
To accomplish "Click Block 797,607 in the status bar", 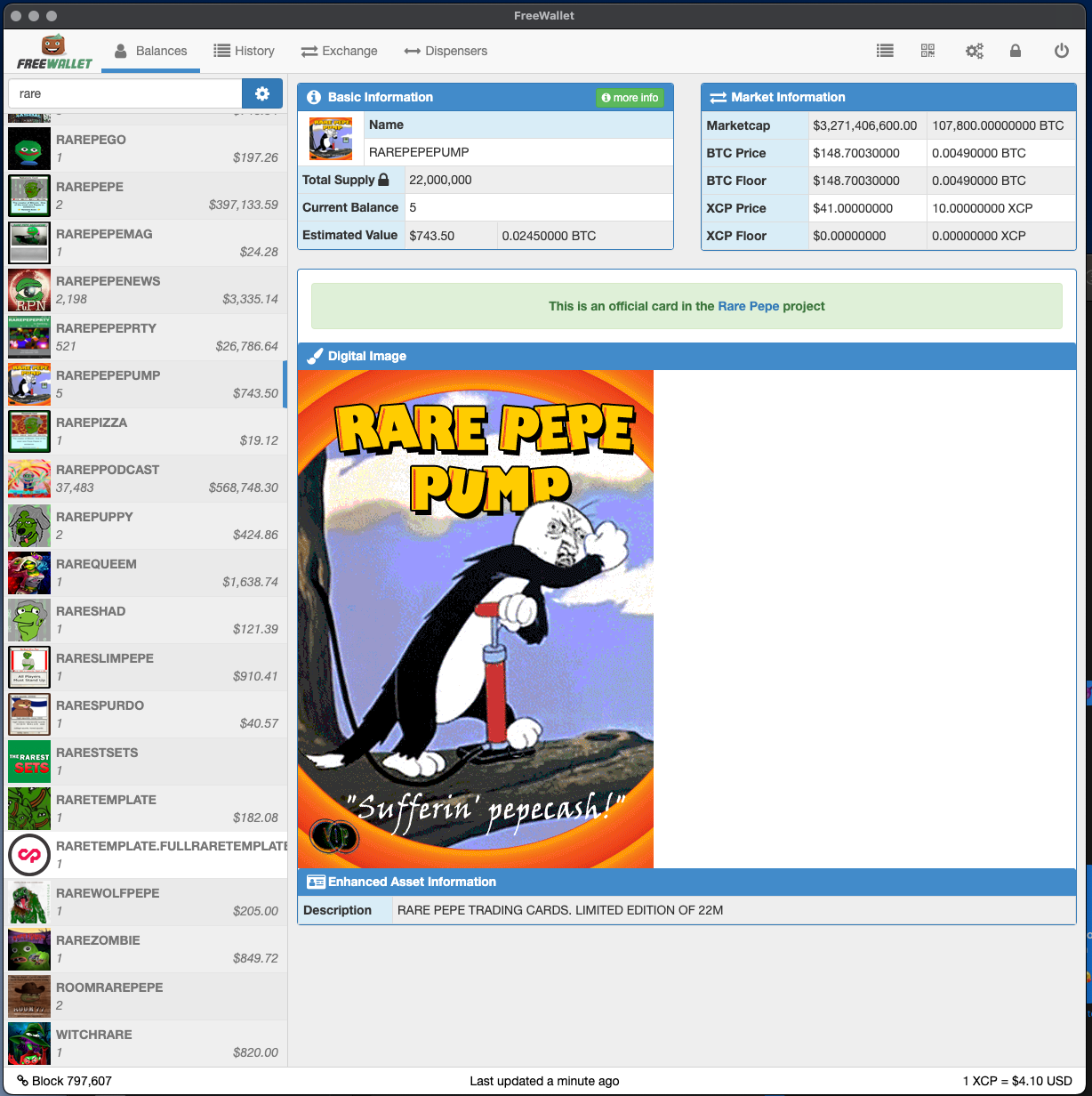I will (65, 1081).
